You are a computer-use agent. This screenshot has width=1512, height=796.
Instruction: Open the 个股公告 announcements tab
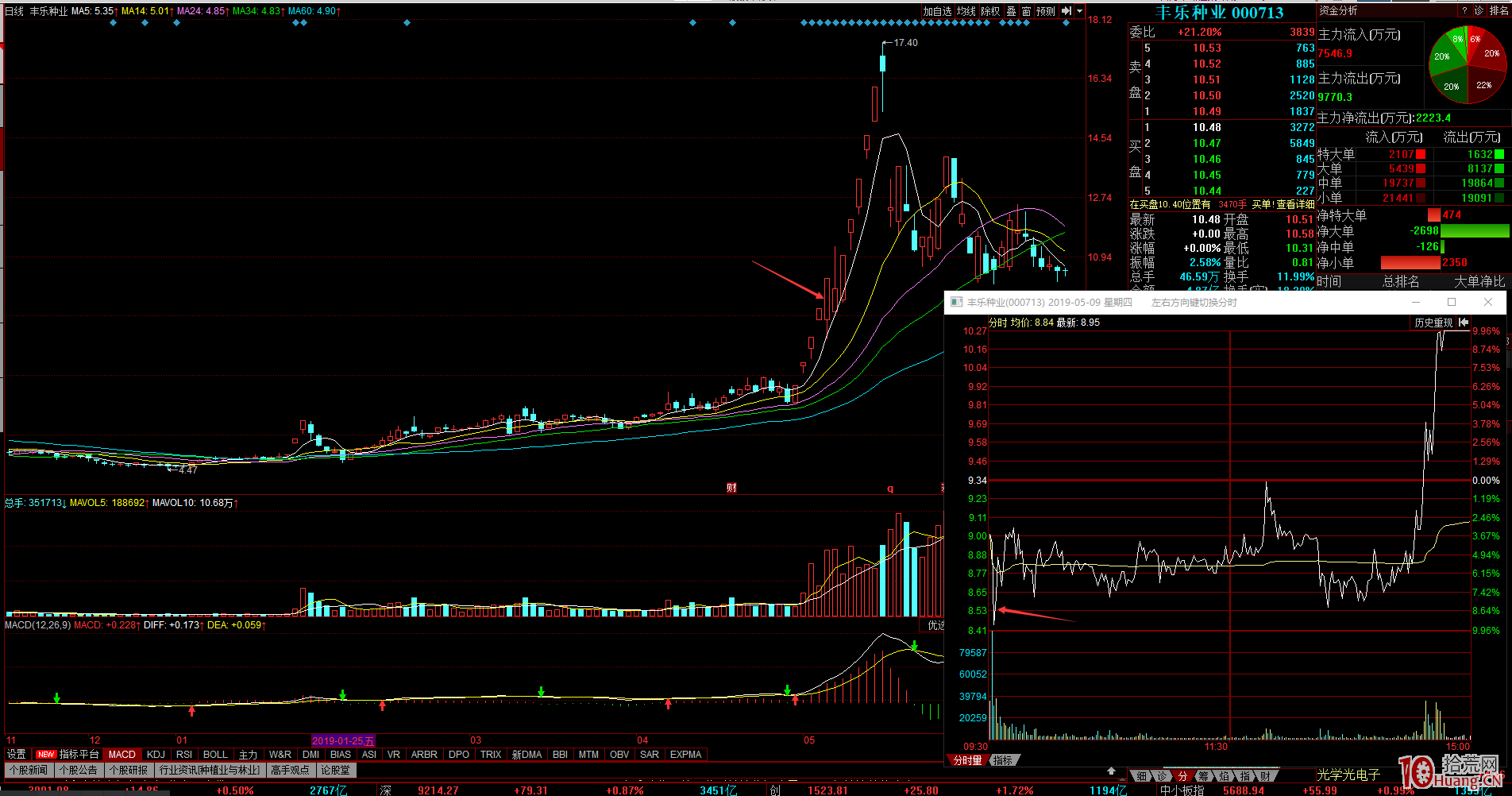click(79, 770)
